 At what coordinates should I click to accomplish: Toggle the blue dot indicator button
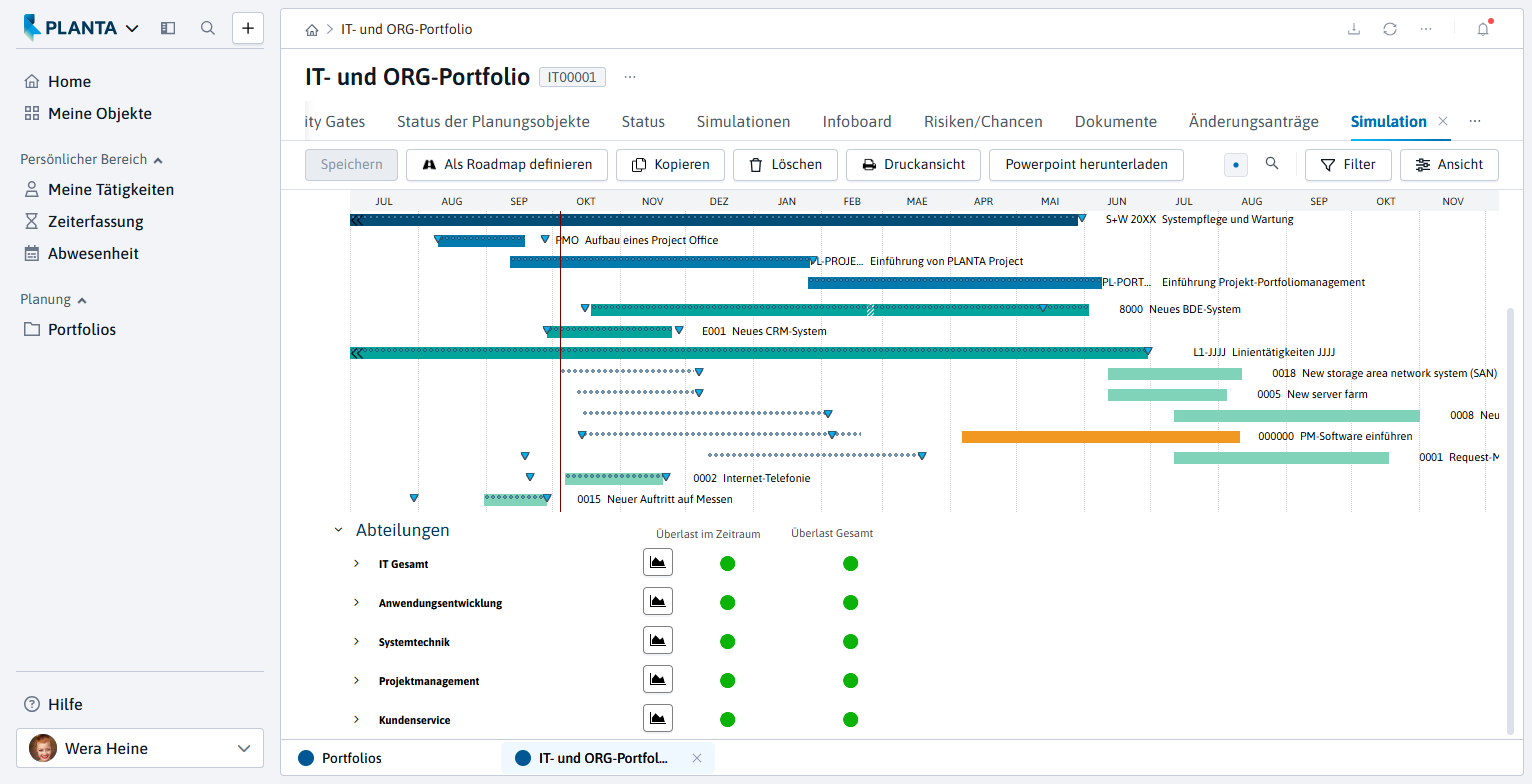[1236, 165]
